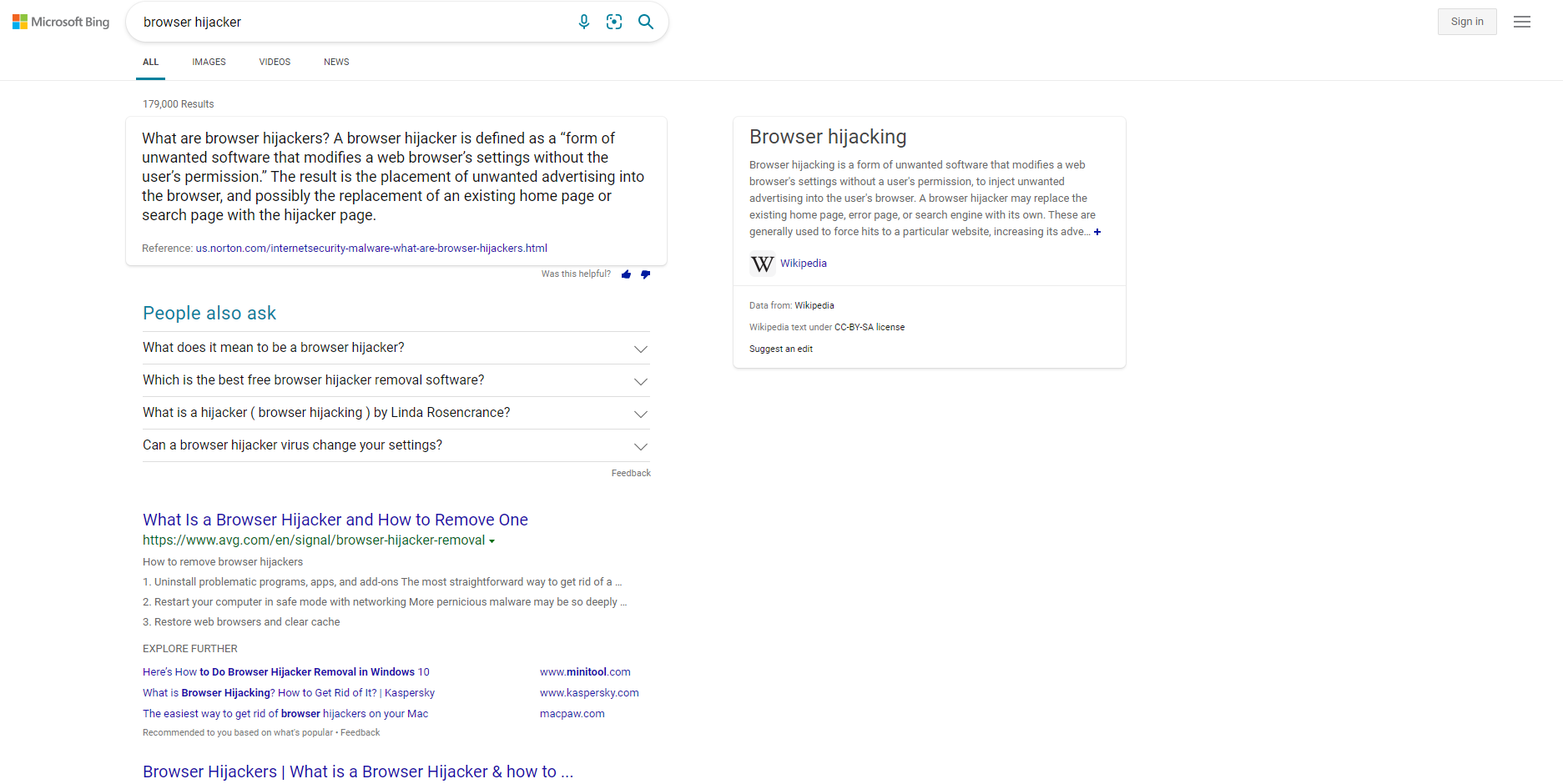Click the Wikipedia W logo
This screenshot has height=784, width=1563.
coord(762,264)
